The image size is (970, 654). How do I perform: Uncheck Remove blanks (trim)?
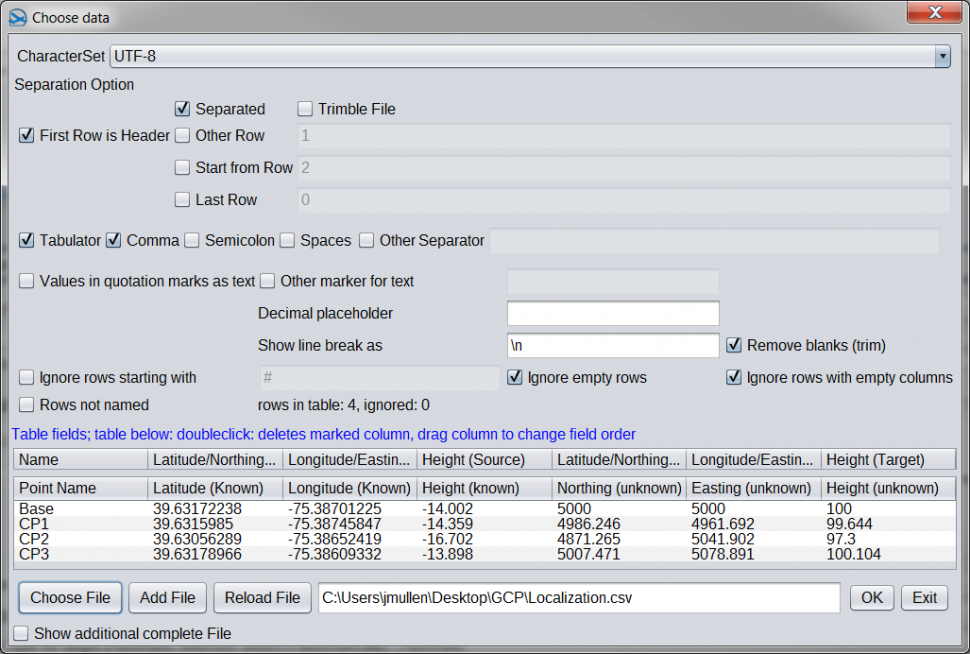(734, 346)
